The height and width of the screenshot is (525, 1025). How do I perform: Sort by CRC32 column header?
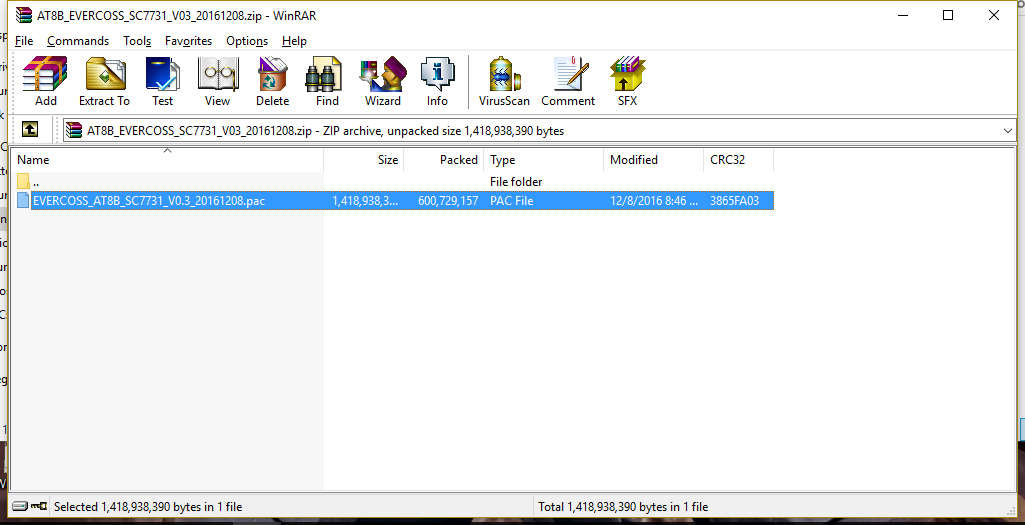(x=739, y=160)
